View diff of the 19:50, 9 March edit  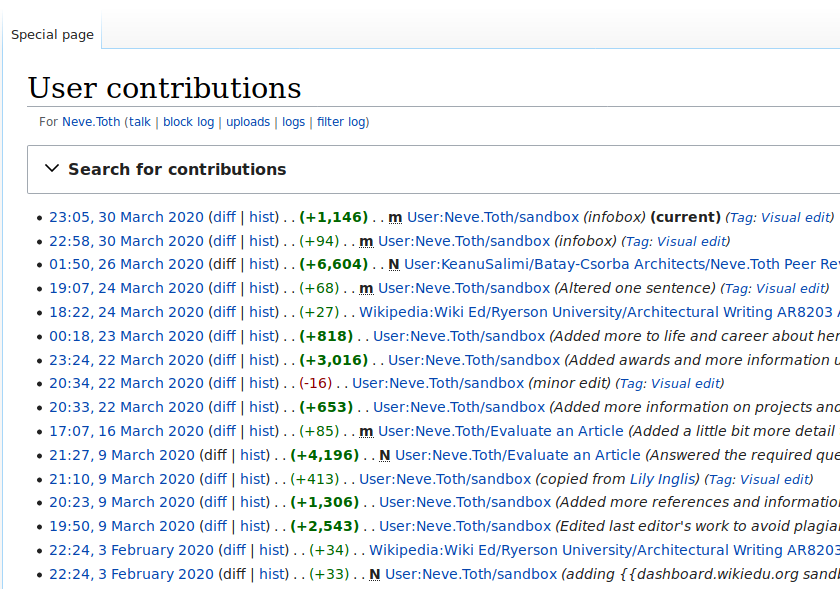coord(215,526)
